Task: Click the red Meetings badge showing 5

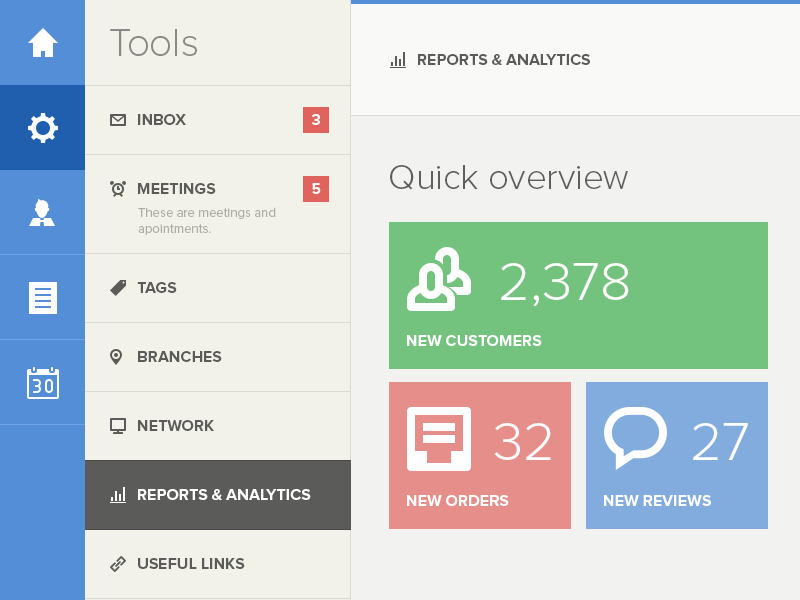Action: 316,189
